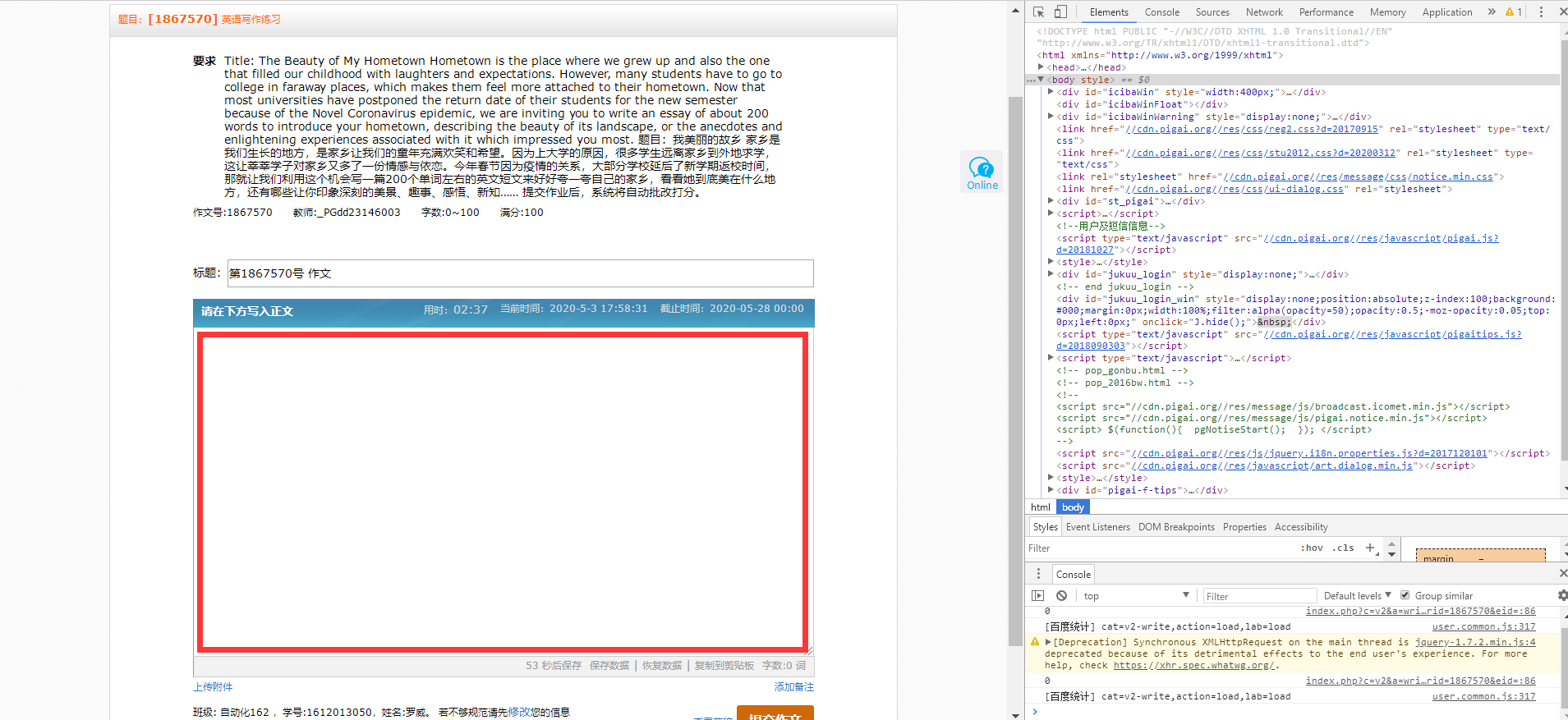Switch to the DevTools Console tab
Image resolution: width=1568 pixels, height=720 pixels.
pyautogui.click(x=1161, y=12)
